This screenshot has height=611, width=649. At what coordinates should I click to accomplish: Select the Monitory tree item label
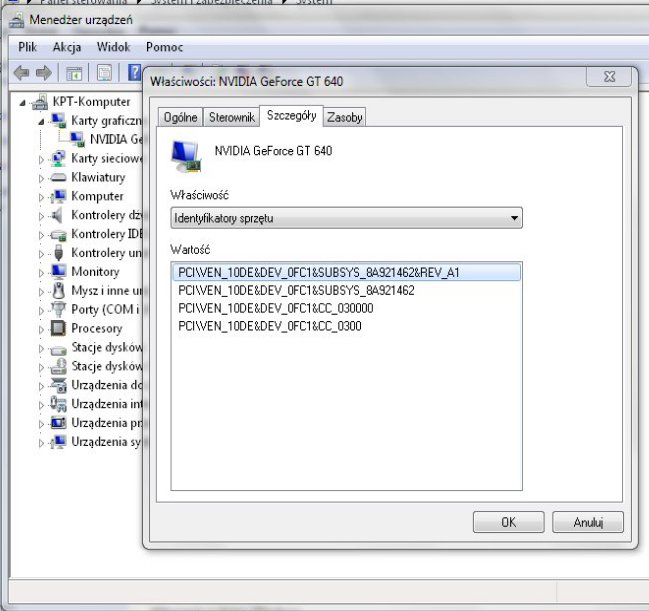(95, 272)
